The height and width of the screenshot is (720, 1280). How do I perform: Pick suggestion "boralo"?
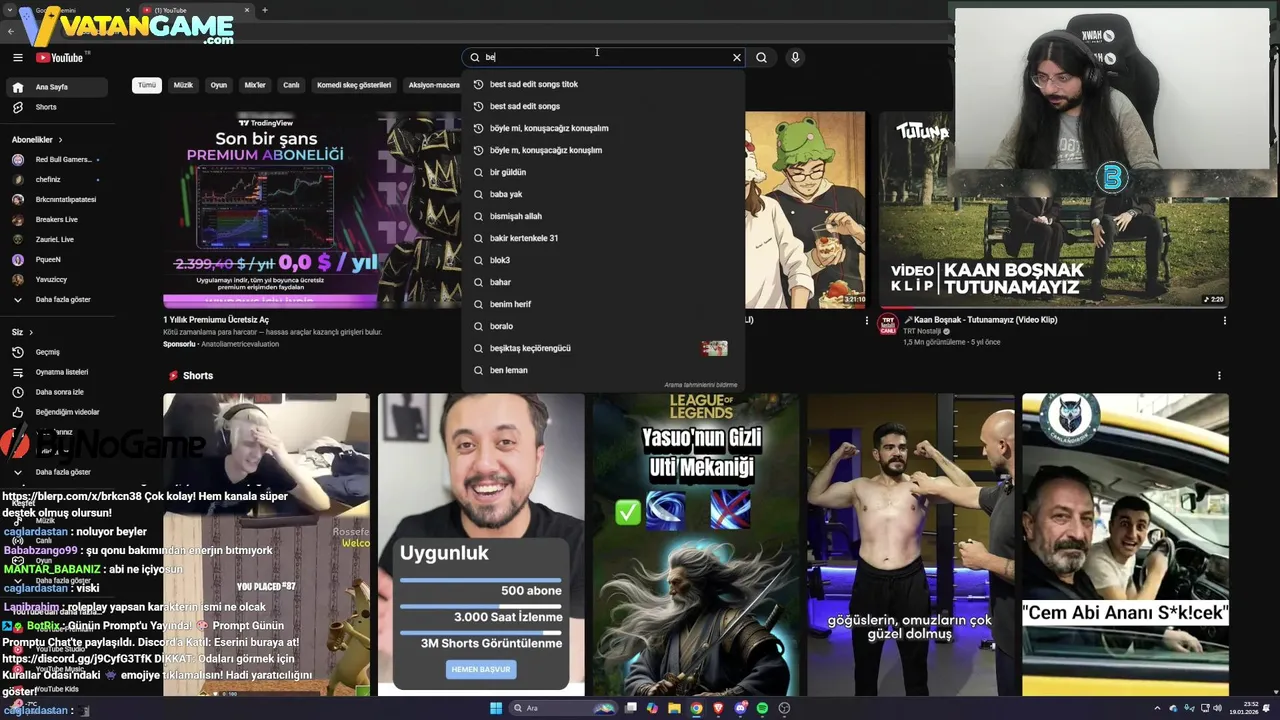[603, 326]
